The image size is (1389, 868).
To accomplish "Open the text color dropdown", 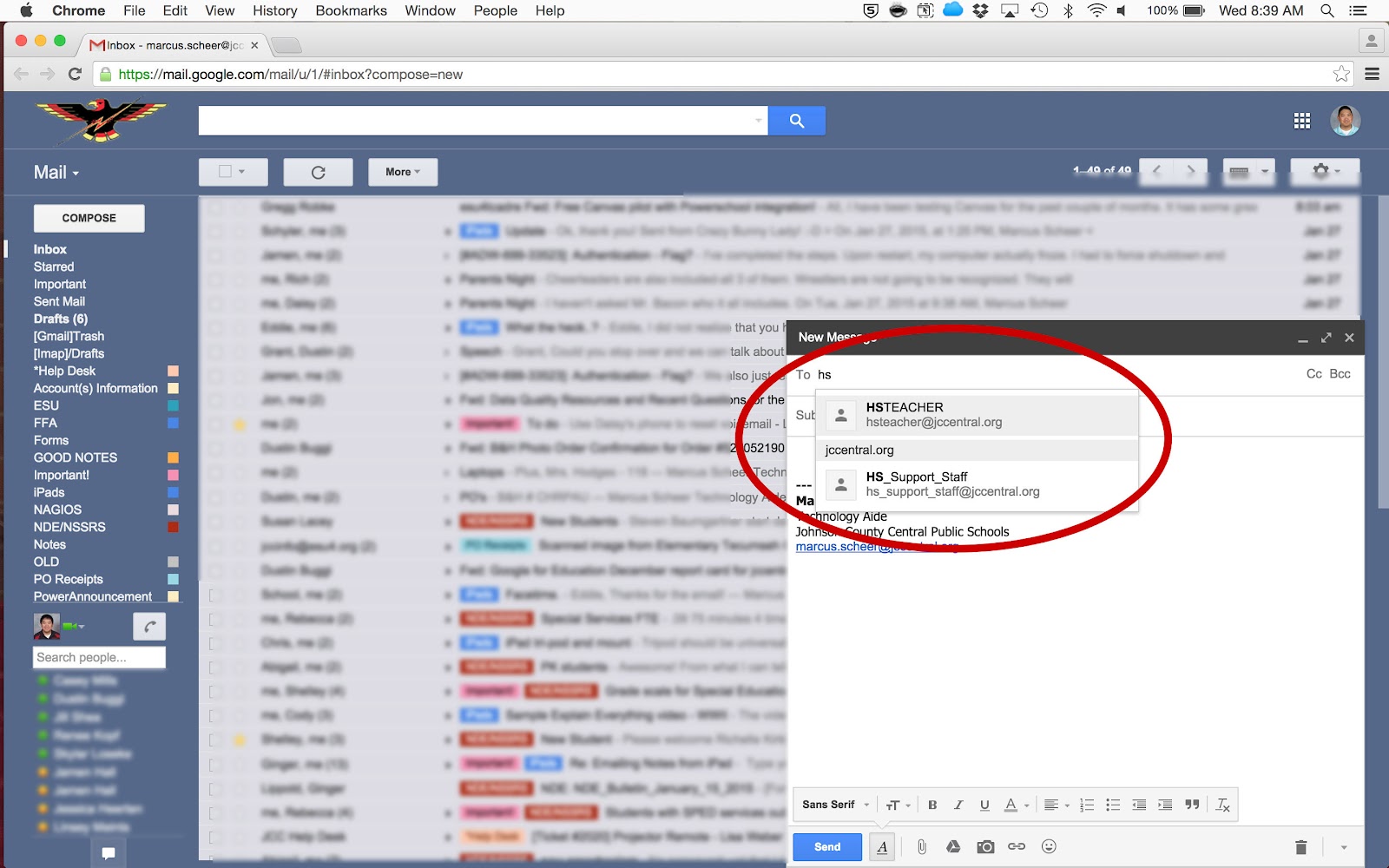I will 1016,805.
